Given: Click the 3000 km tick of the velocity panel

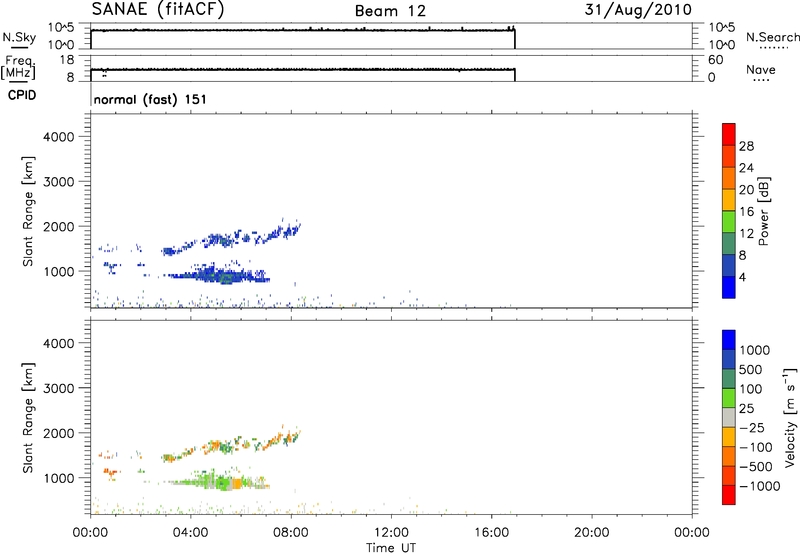Looking at the screenshot, I should tap(59, 388).
